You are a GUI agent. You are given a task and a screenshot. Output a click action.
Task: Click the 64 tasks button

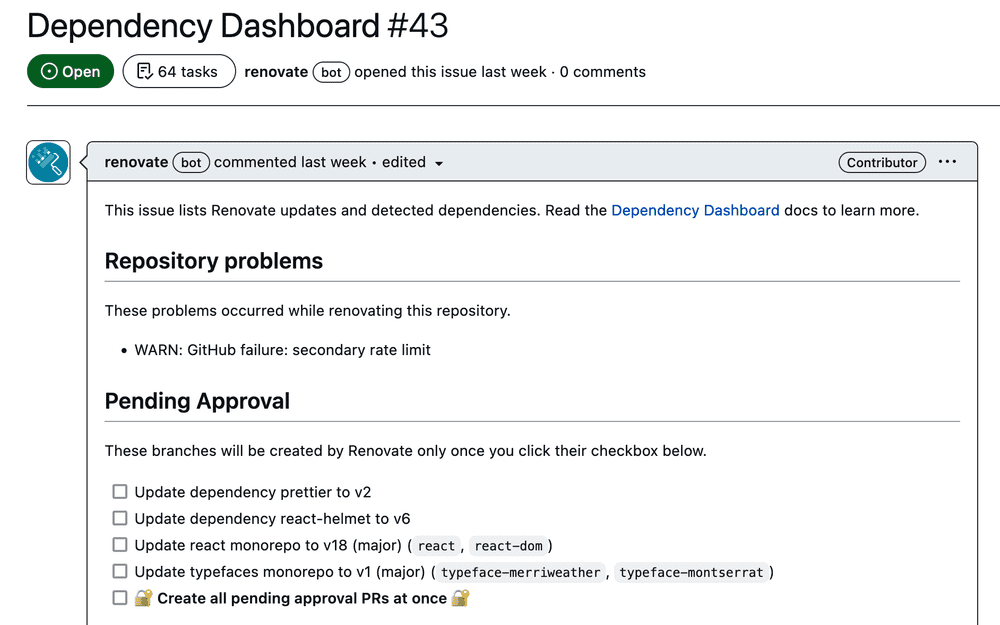click(178, 71)
